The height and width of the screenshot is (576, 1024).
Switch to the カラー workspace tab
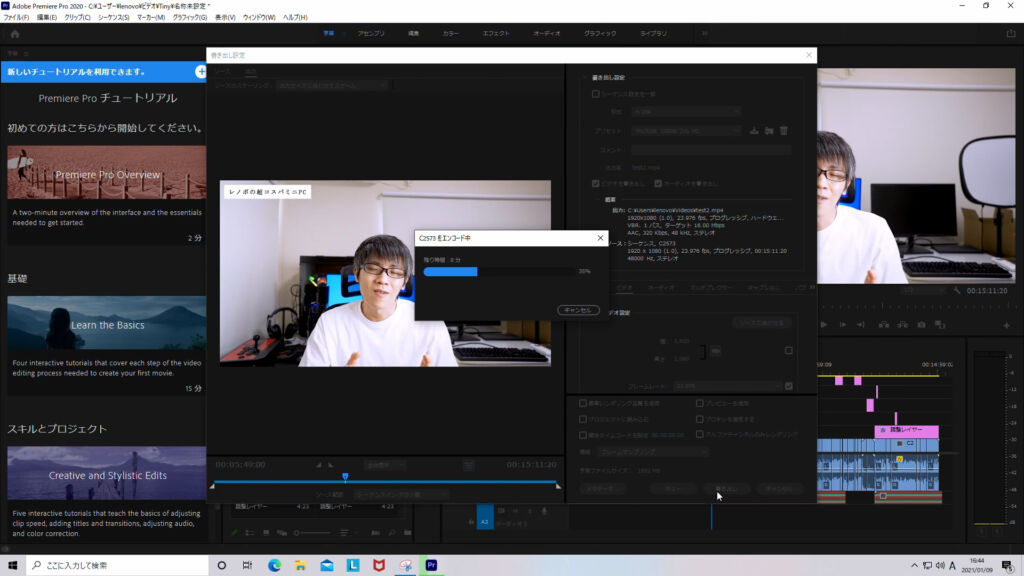point(451,33)
